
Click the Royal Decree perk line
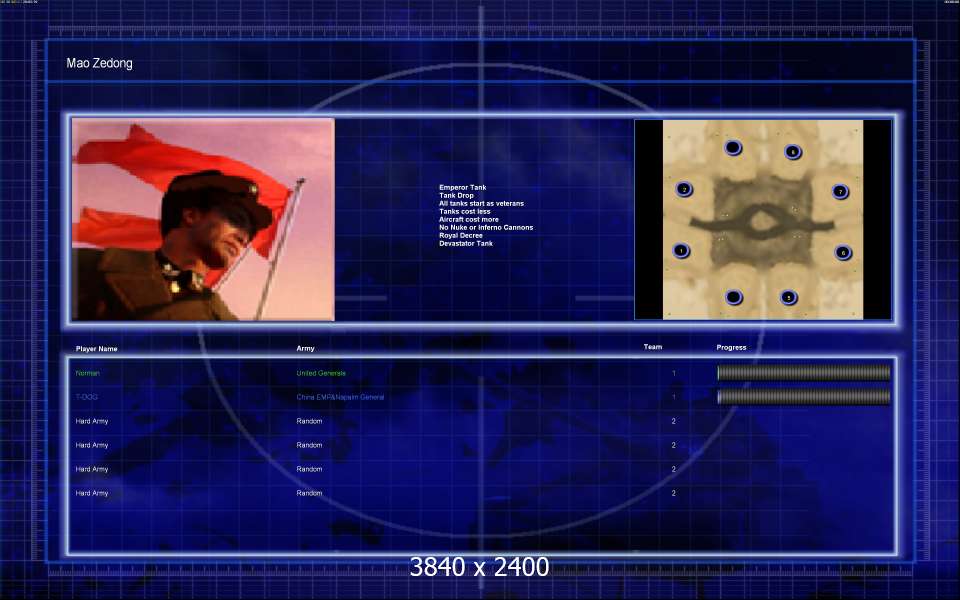pyautogui.click(x=460, y=235)
